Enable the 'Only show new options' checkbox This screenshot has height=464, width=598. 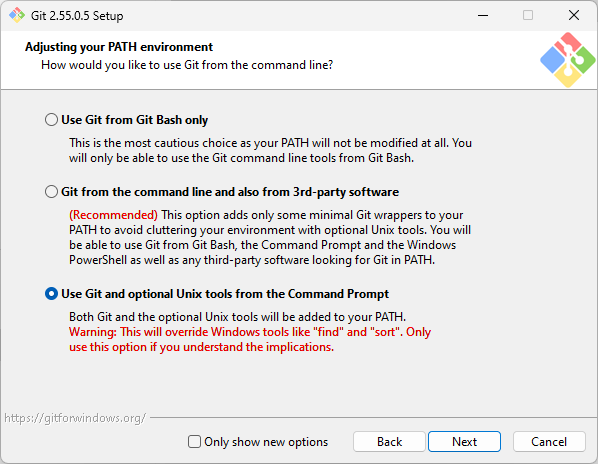[194, 442]
